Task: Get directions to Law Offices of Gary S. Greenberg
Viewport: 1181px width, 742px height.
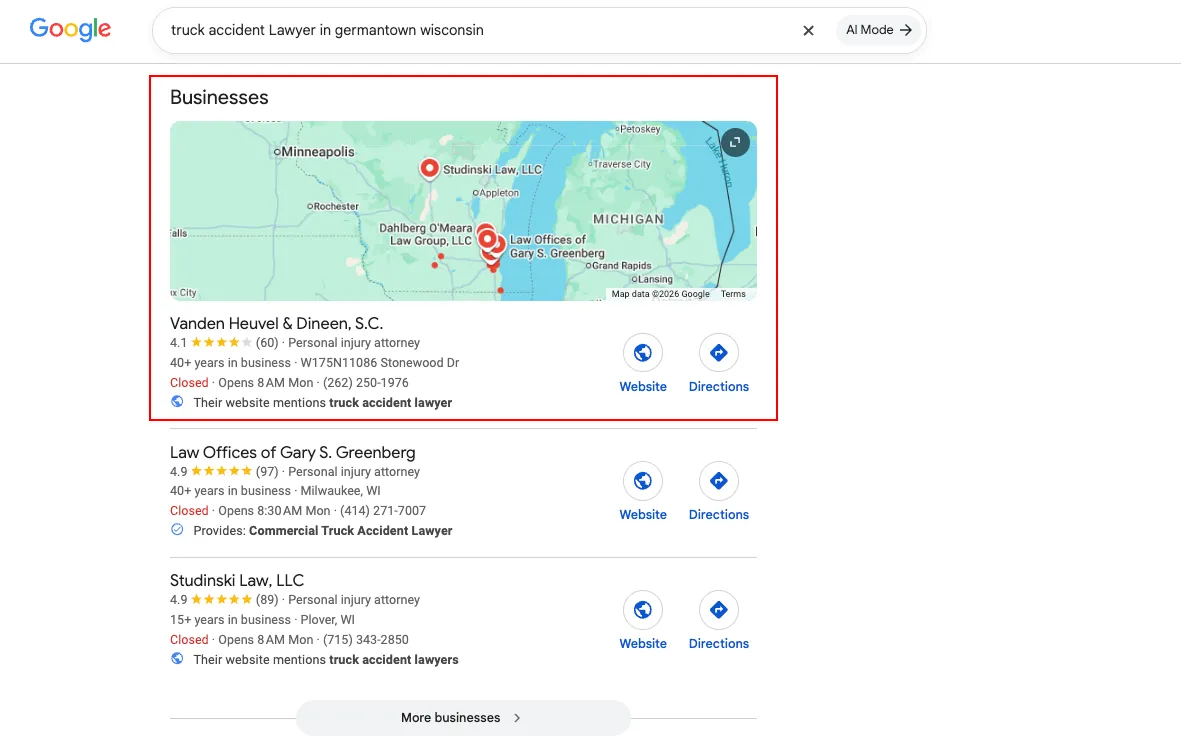Action: pyautogui.click(x=719, y=481)
